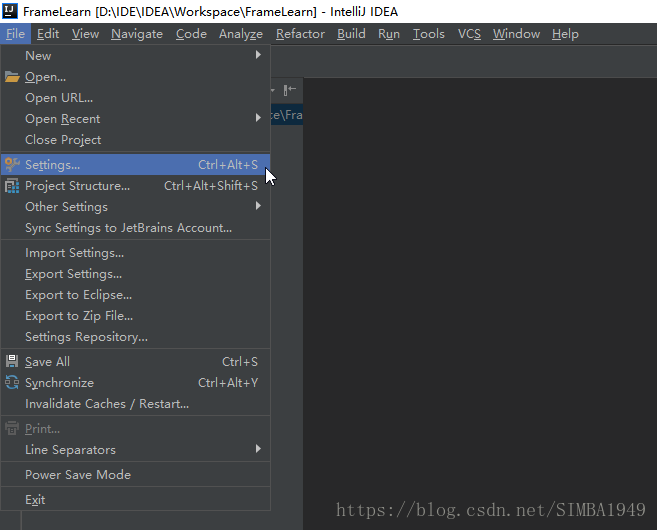Open the Analyze menu

pyautogui.click(x=241, y=34)
